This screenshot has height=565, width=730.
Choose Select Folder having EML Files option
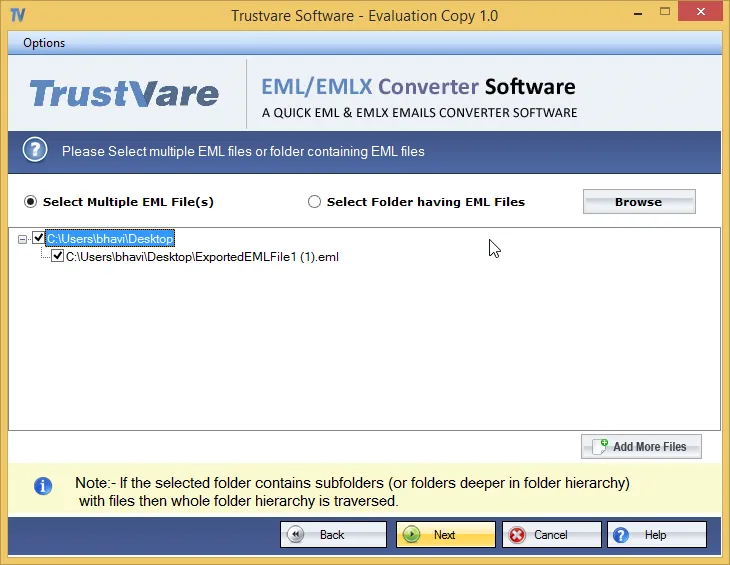315,201
